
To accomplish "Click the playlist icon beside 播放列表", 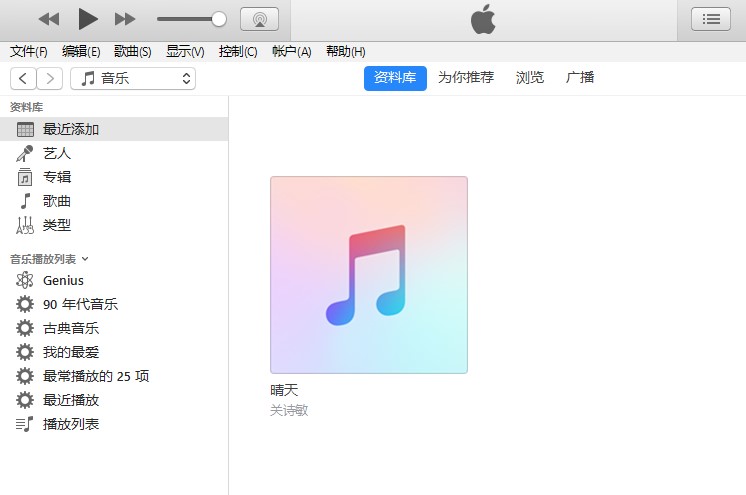I will (25, 424).
